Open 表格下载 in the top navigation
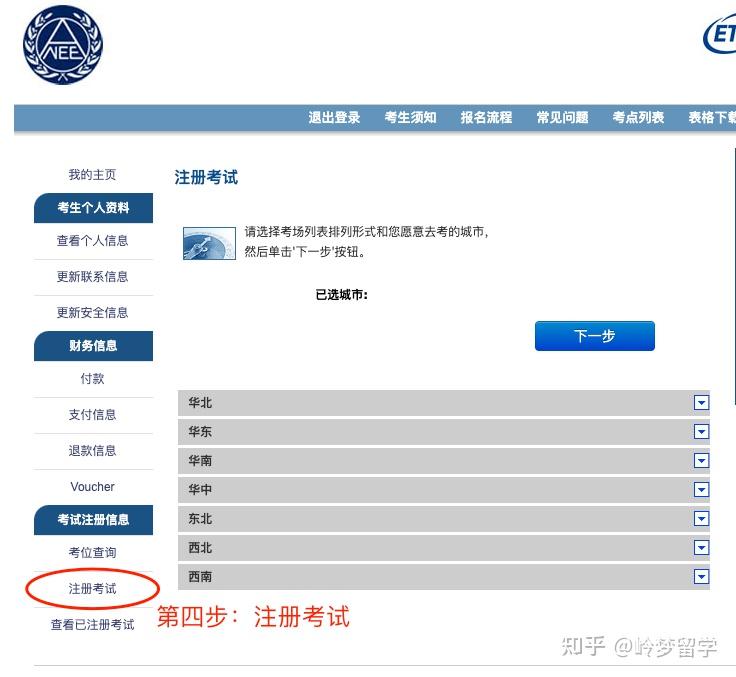The width and height of the screenshot is (736, 677). tap(712, 117)
